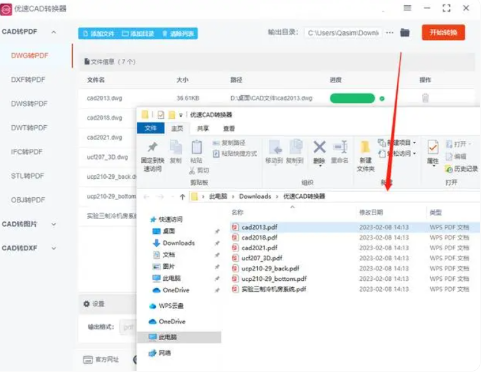Switch to Explorer 主页 ribbon tab

point(177,128)
